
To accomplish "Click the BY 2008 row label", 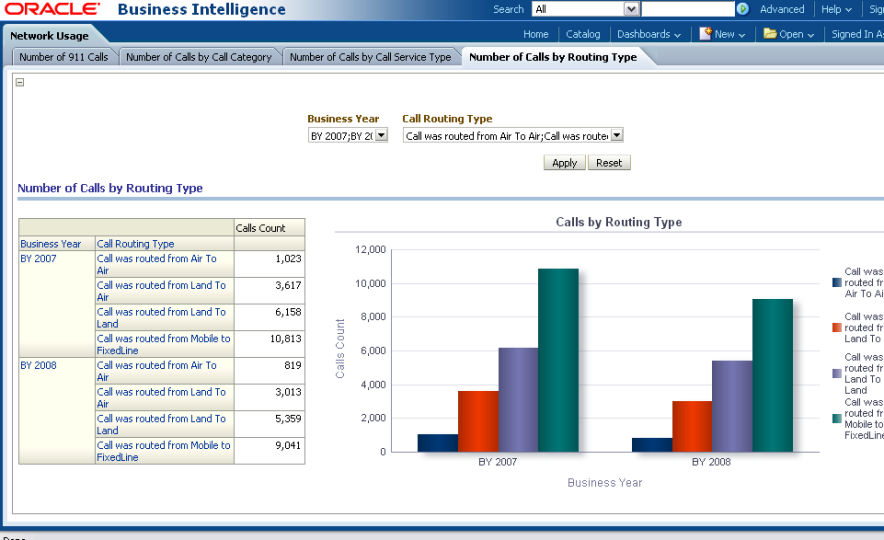I will (38, 365).
